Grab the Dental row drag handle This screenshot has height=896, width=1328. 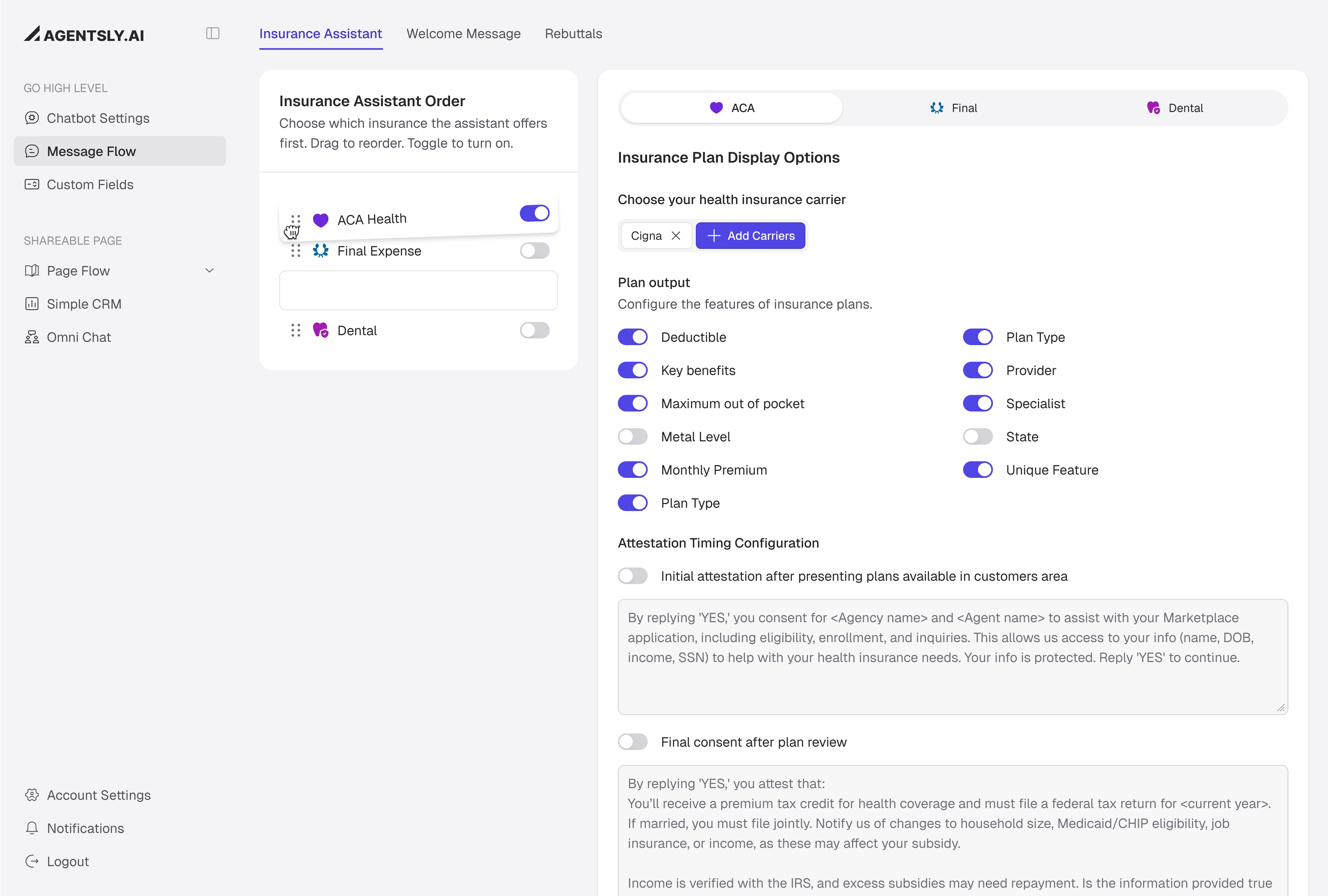click(295, 330)
